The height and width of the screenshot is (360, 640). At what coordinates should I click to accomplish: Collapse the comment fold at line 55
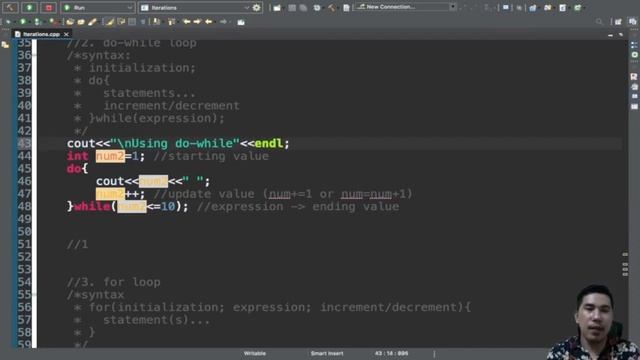coord(34,295)
